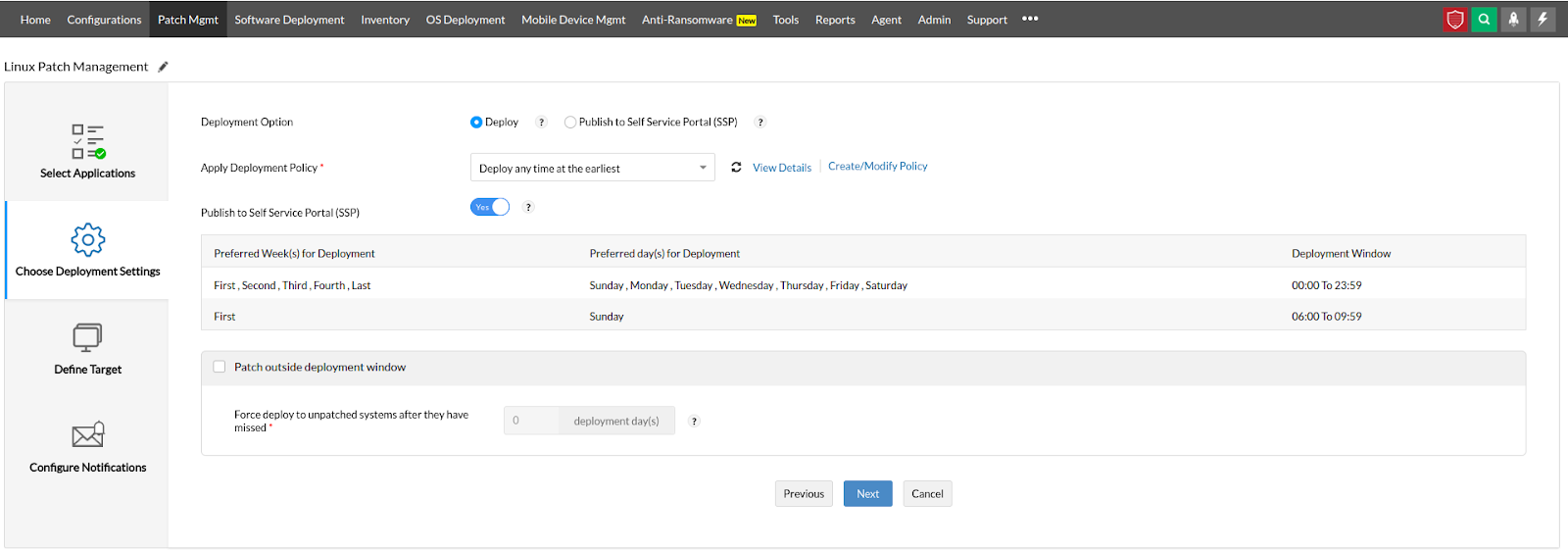Click the View Details link
Viewport: 1568px width, 550px height.
pos(782,168)
